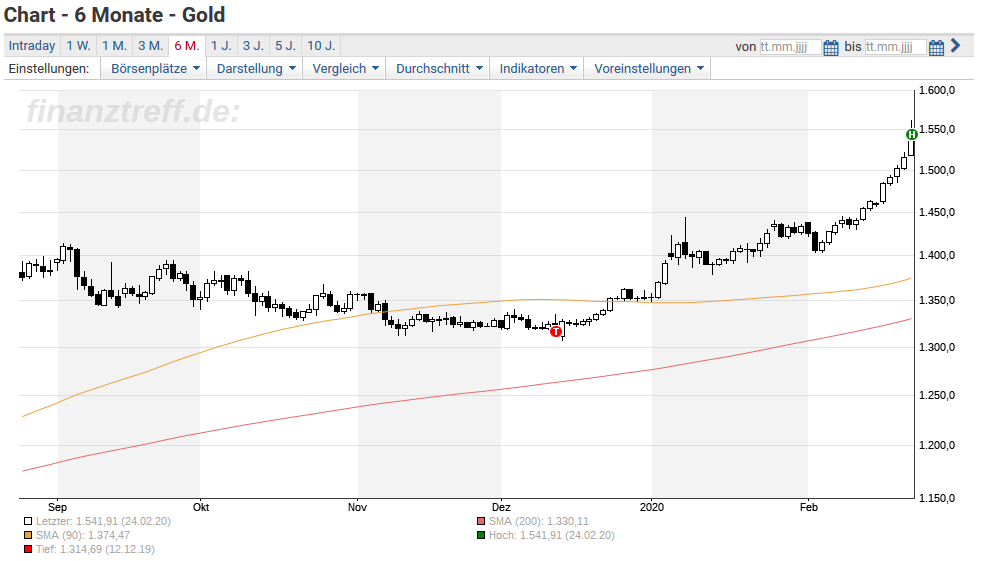
Task: Click the green Hoch legend swatch
Action: coord(481,535)
